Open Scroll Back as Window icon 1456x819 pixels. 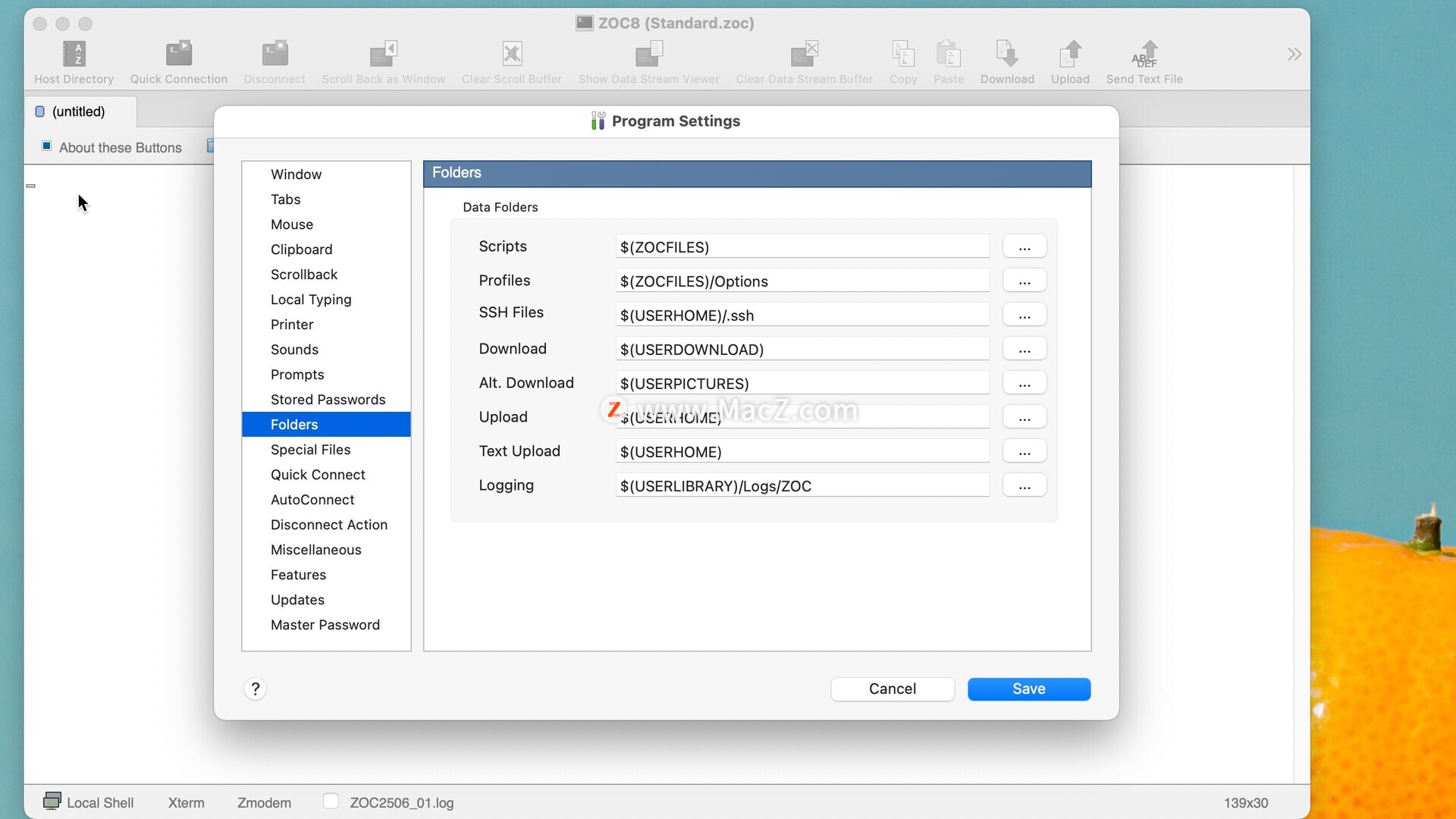[383, 54]
